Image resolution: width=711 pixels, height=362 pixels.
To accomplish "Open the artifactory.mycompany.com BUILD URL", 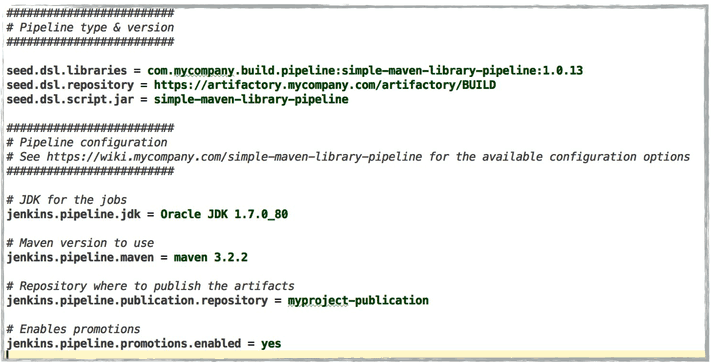I will [x=325, y=85].
